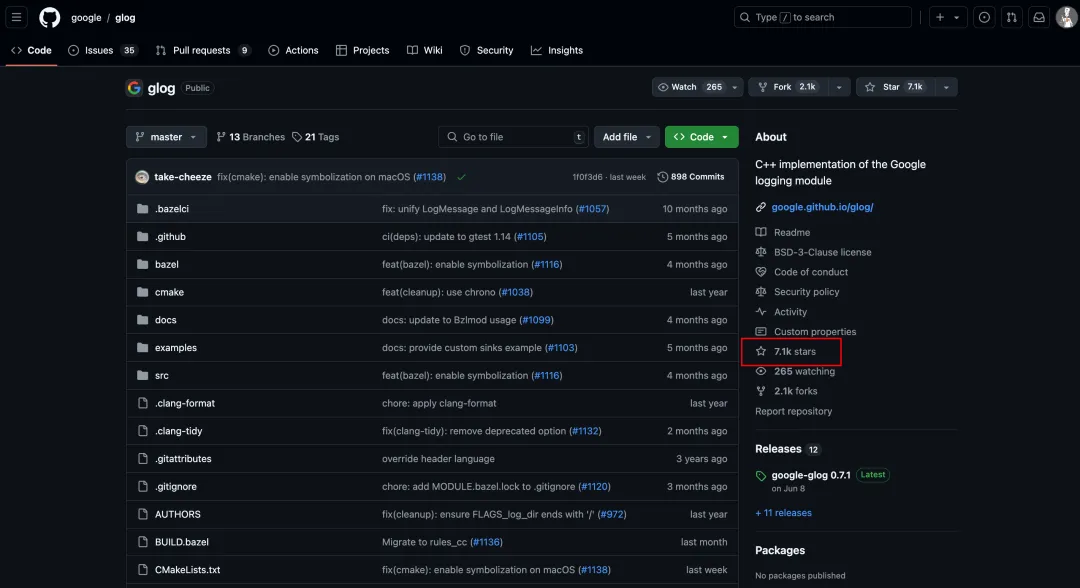The width and height of the screenshot is (1080, 588).
Task: Click the Code of conduct heart icon
Action: (760, 272)
